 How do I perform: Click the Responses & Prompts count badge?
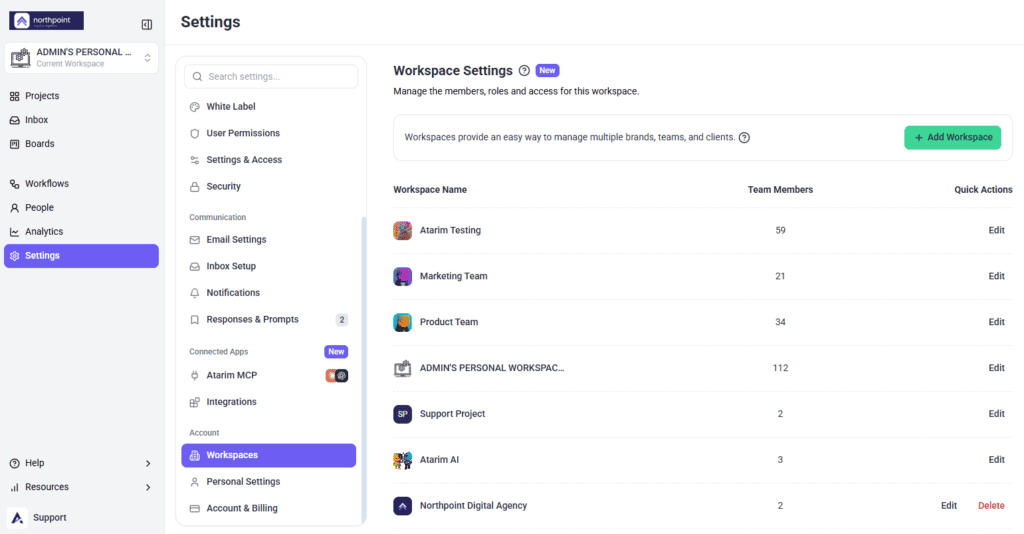(x=342, y=320)
